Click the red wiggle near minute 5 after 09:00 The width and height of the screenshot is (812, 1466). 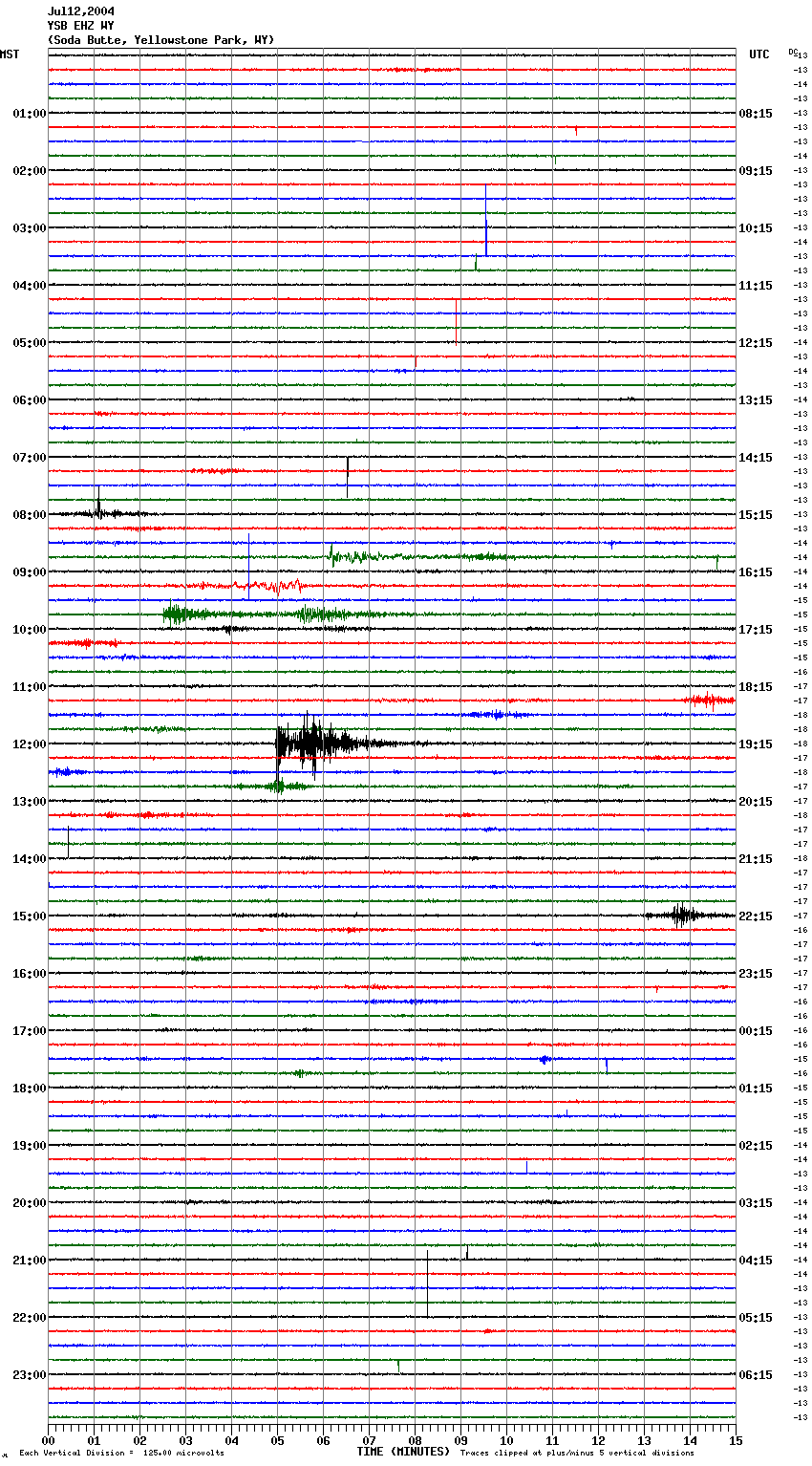(272, 586)
